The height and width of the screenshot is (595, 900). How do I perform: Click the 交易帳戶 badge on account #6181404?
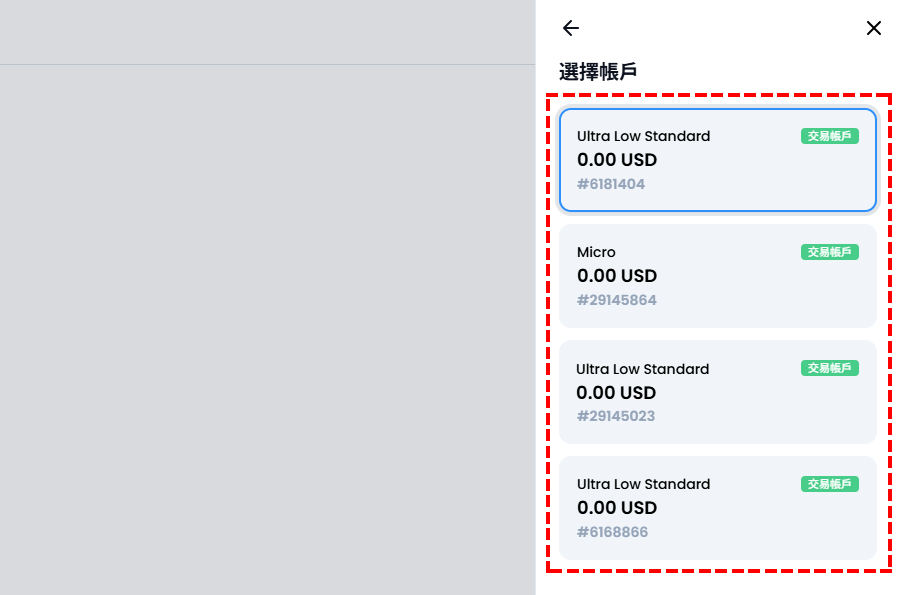tap(829, 136)
